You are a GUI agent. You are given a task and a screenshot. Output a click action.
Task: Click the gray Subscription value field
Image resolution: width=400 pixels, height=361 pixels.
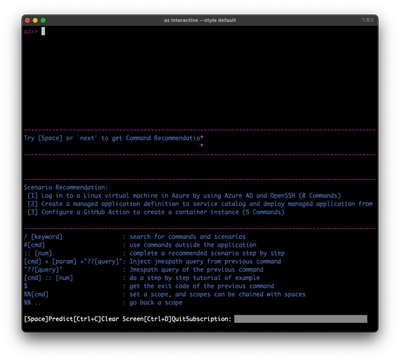pos(301,319)
